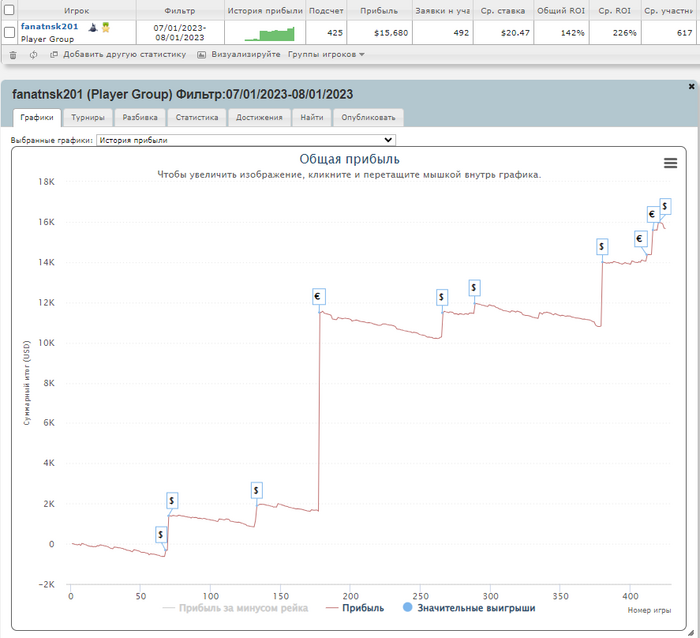Click the Фильтр column header

point(180,10)
